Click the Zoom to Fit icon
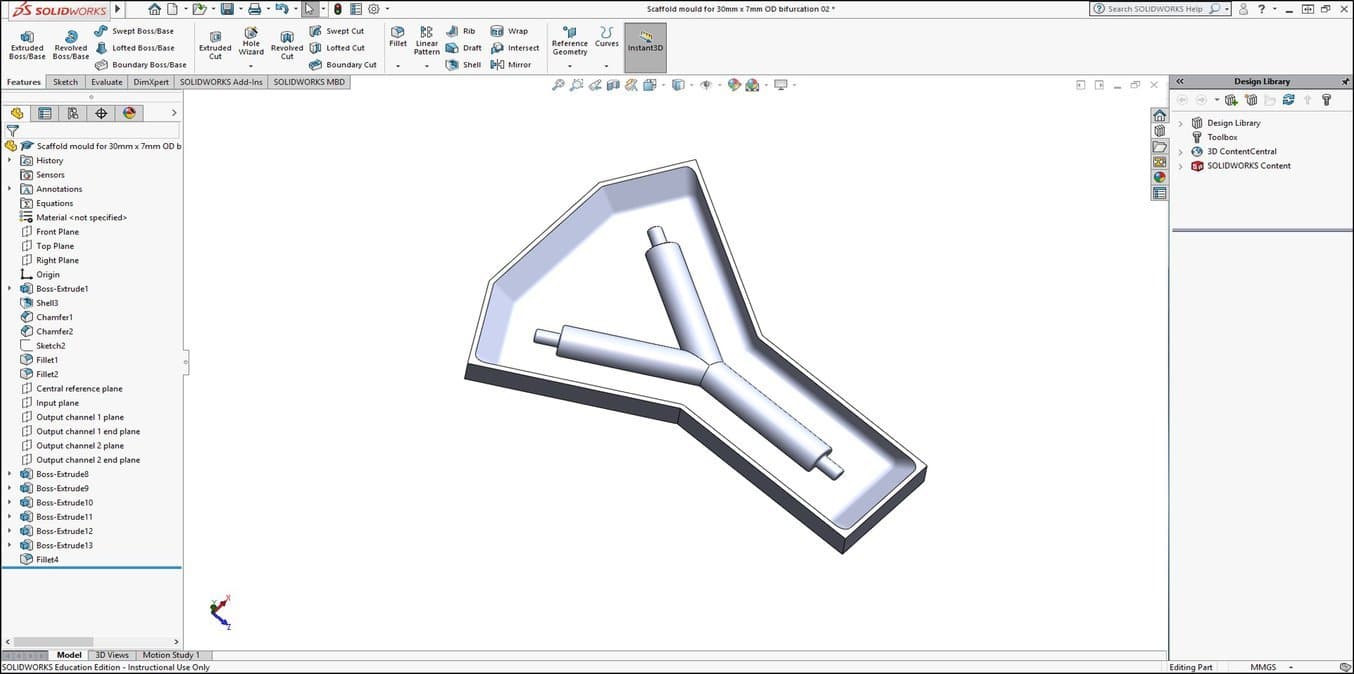 (x=559, y=85)
